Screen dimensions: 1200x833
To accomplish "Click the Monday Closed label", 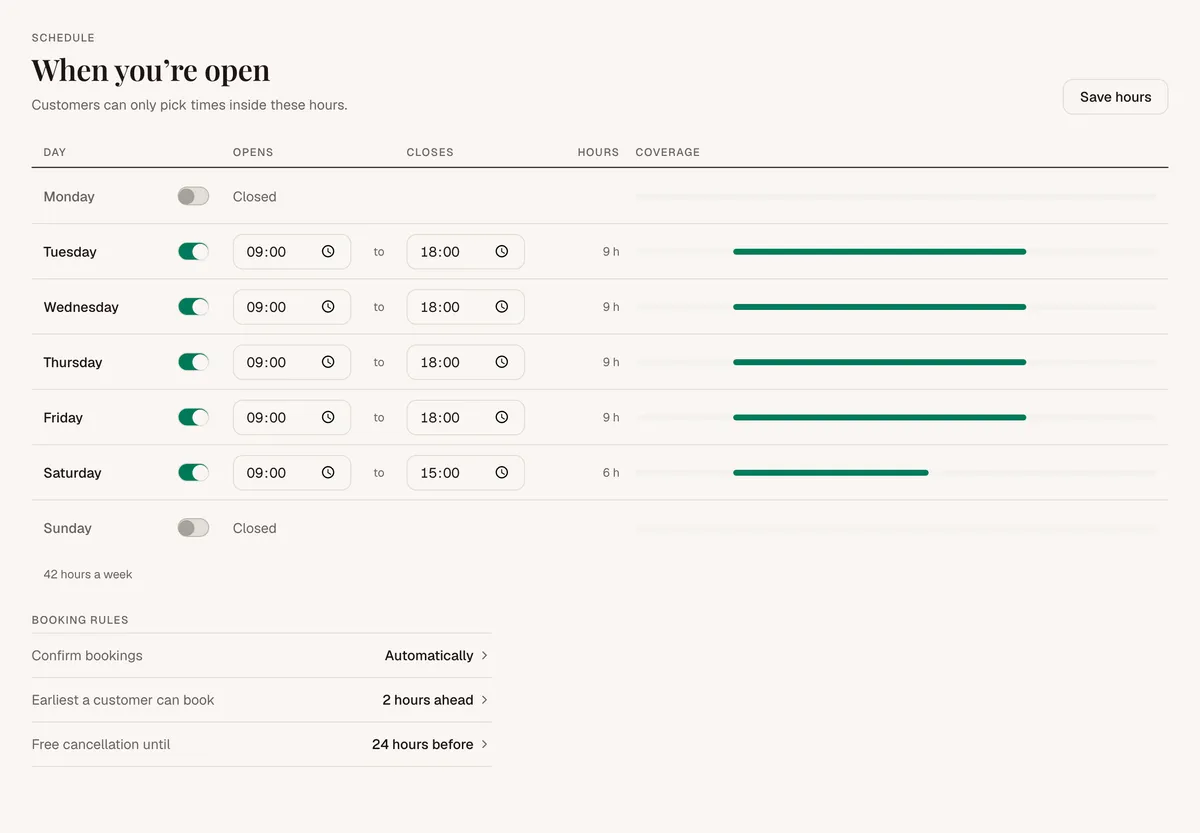I will pyautogui.click(x=255, y=197).
